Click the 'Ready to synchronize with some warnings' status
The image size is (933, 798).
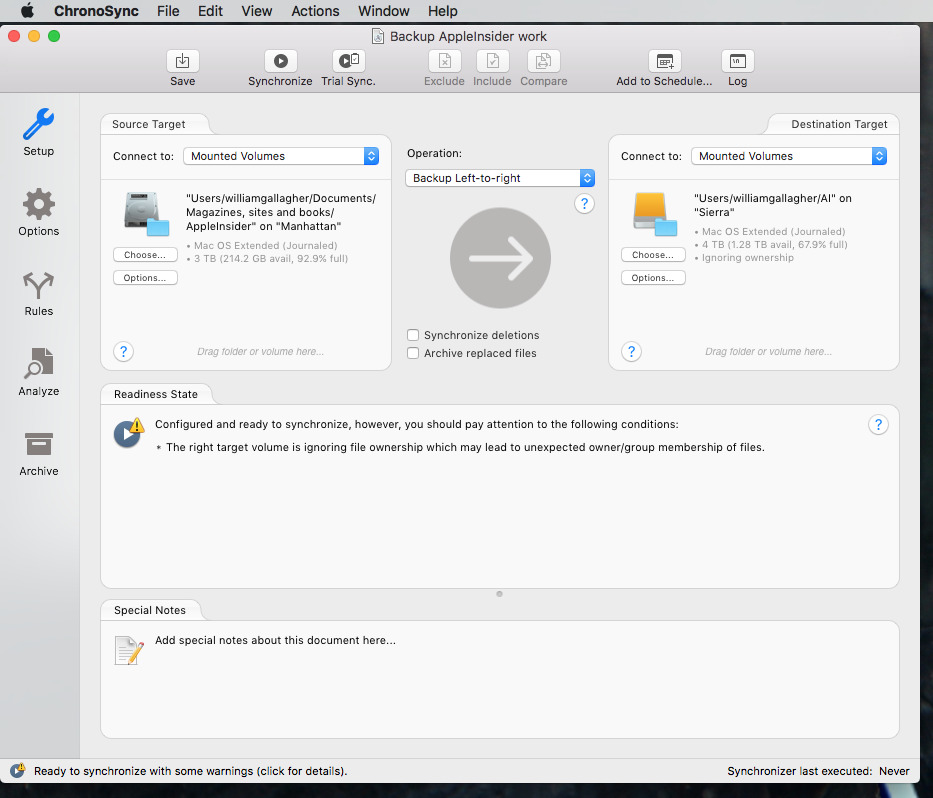(190, 771)
